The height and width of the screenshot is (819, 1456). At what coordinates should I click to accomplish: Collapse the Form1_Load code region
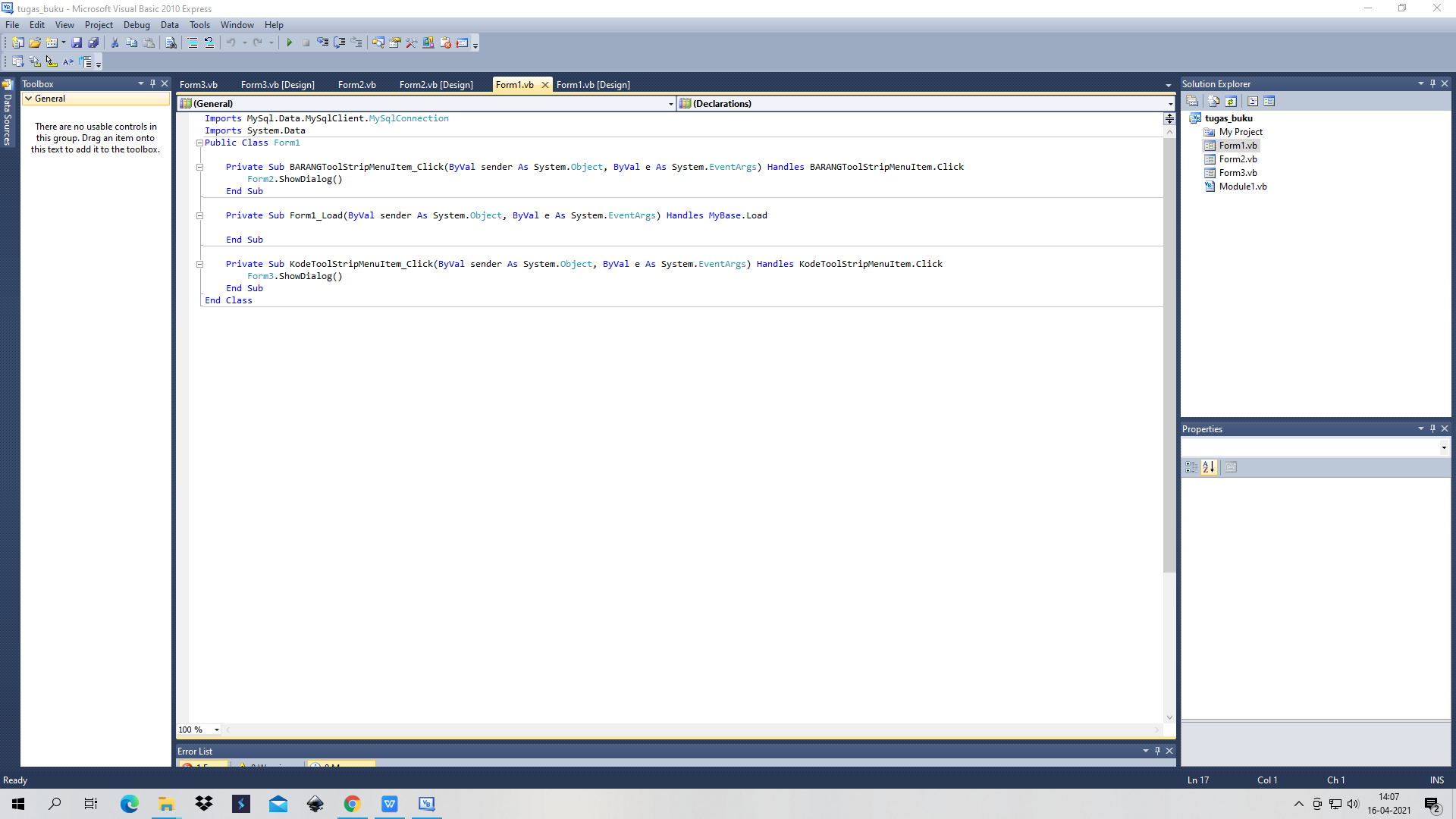199,215
